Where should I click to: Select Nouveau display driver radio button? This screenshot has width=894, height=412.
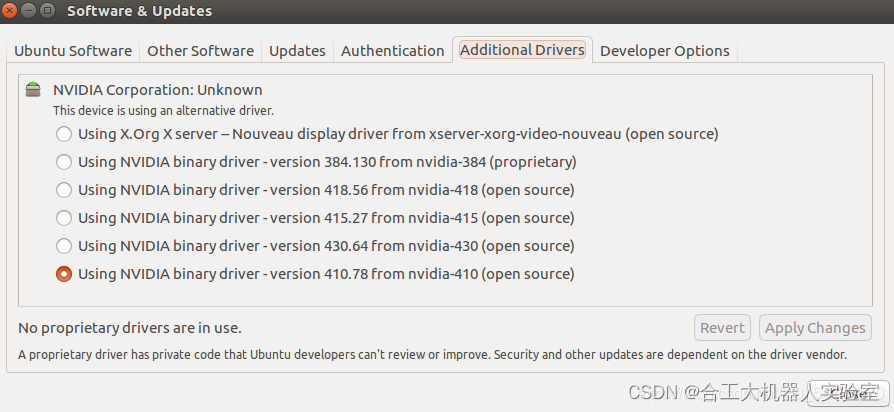click(x=64, y=134)
